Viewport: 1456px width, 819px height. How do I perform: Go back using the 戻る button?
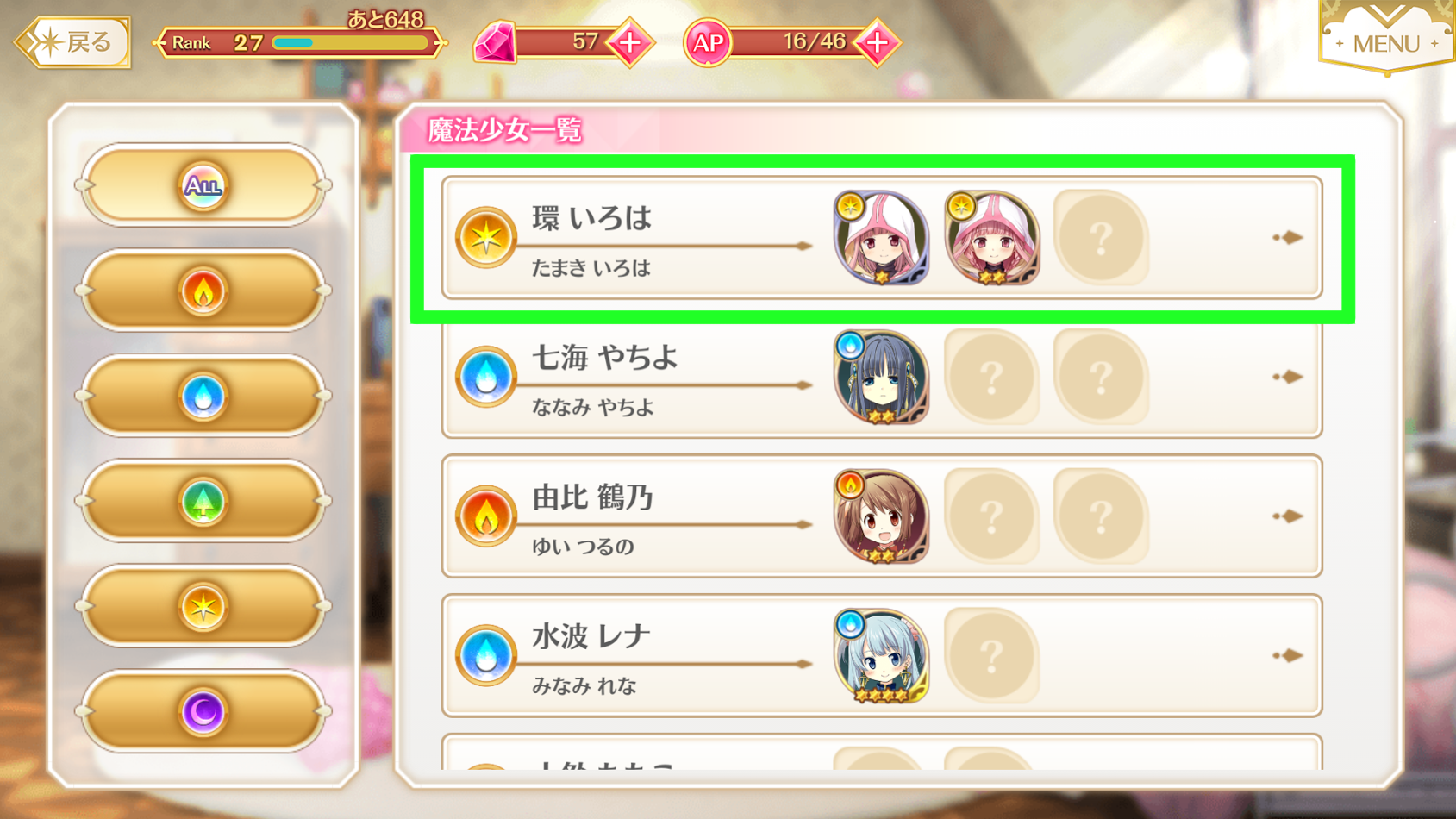[x=73, y=41]
